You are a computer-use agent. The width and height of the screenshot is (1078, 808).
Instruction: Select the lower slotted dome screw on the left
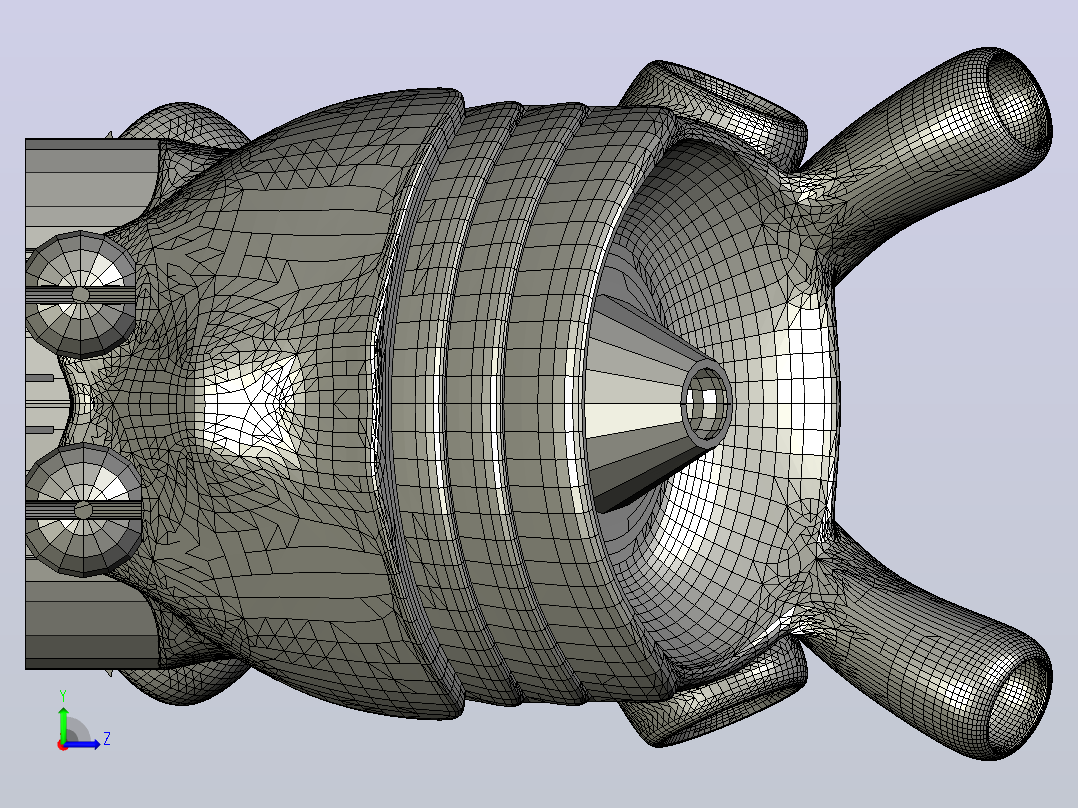tap(82, 510)
